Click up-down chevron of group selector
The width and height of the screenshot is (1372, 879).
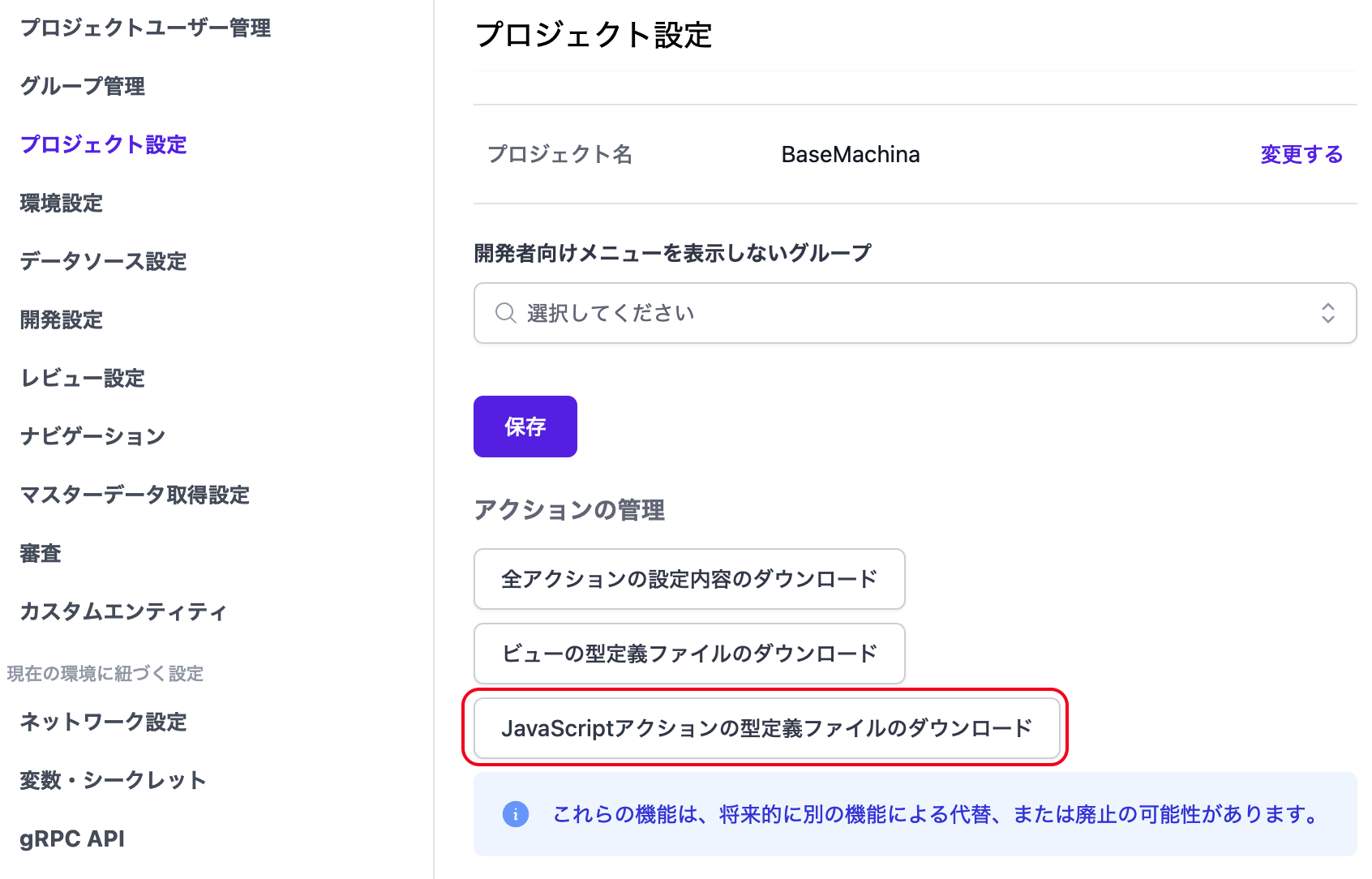click(x=1327, y=313)
